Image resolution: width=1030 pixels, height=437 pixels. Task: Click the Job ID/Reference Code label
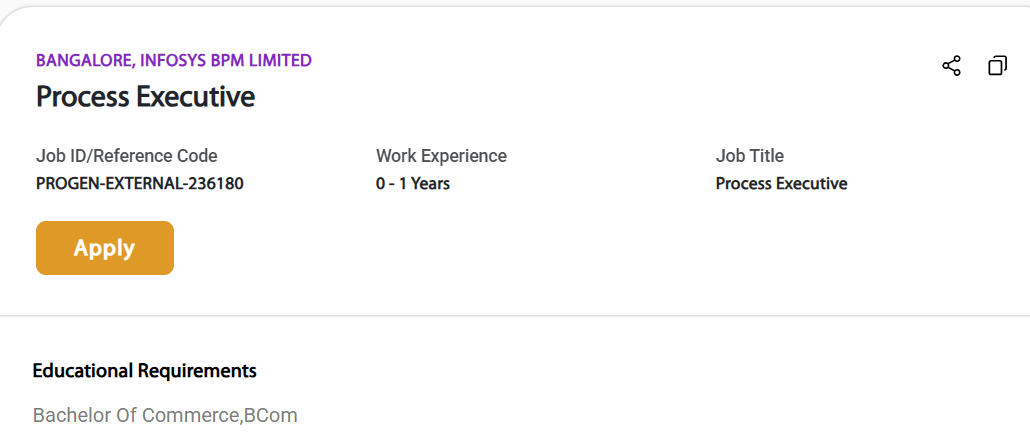click(x=126, y=156)
